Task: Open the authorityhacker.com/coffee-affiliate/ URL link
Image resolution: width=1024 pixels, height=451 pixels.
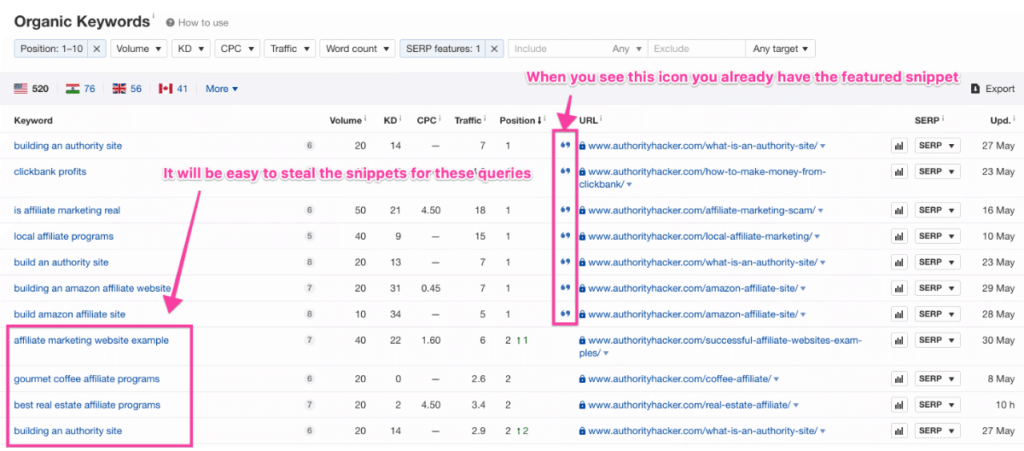Action: 679,379
